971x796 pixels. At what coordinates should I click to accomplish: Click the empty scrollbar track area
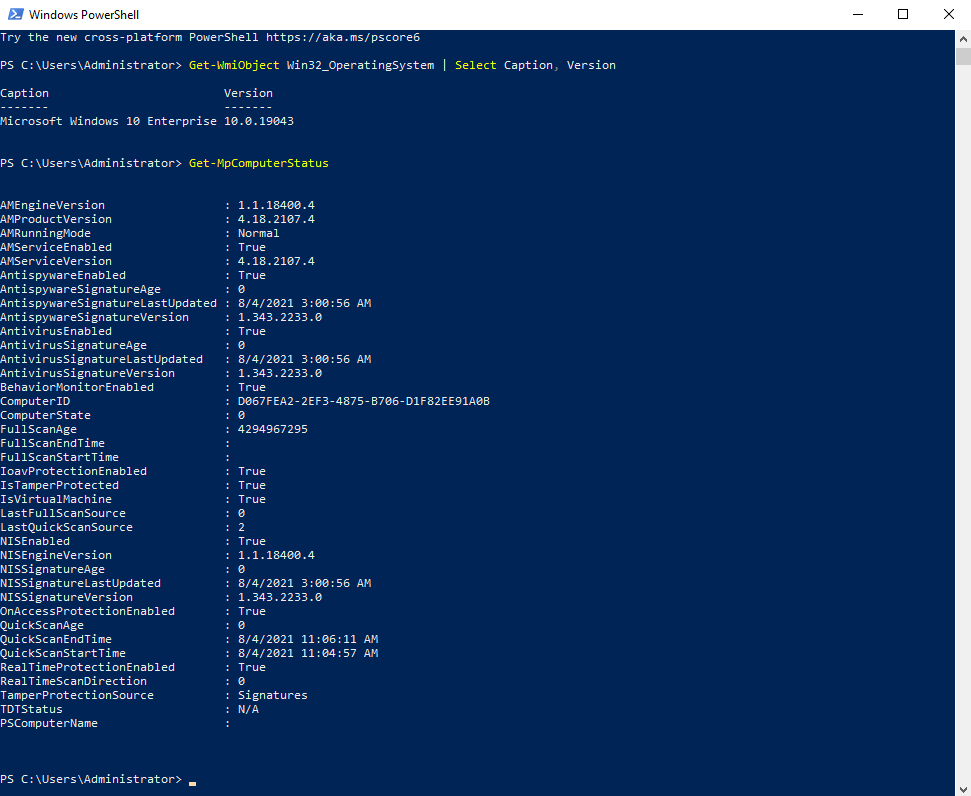click(963, 400)
